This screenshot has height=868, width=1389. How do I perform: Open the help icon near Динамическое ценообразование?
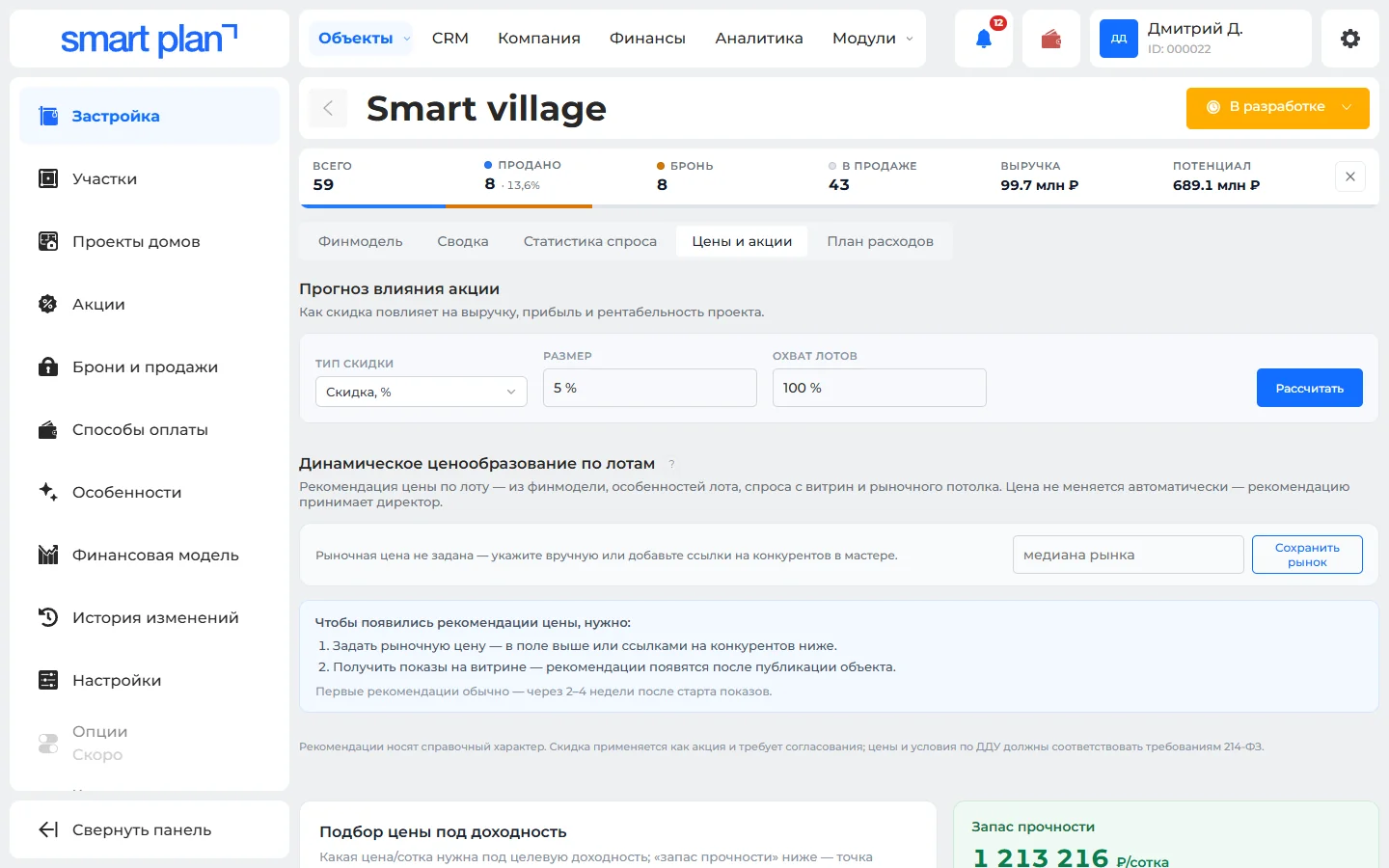coord(672,464)
